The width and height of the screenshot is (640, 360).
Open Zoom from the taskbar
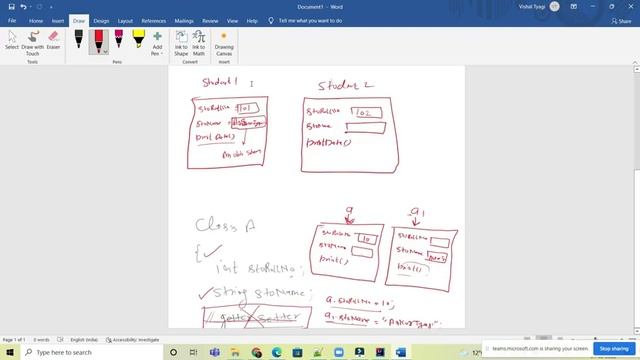pyautogui.click(x=339, y=352)
